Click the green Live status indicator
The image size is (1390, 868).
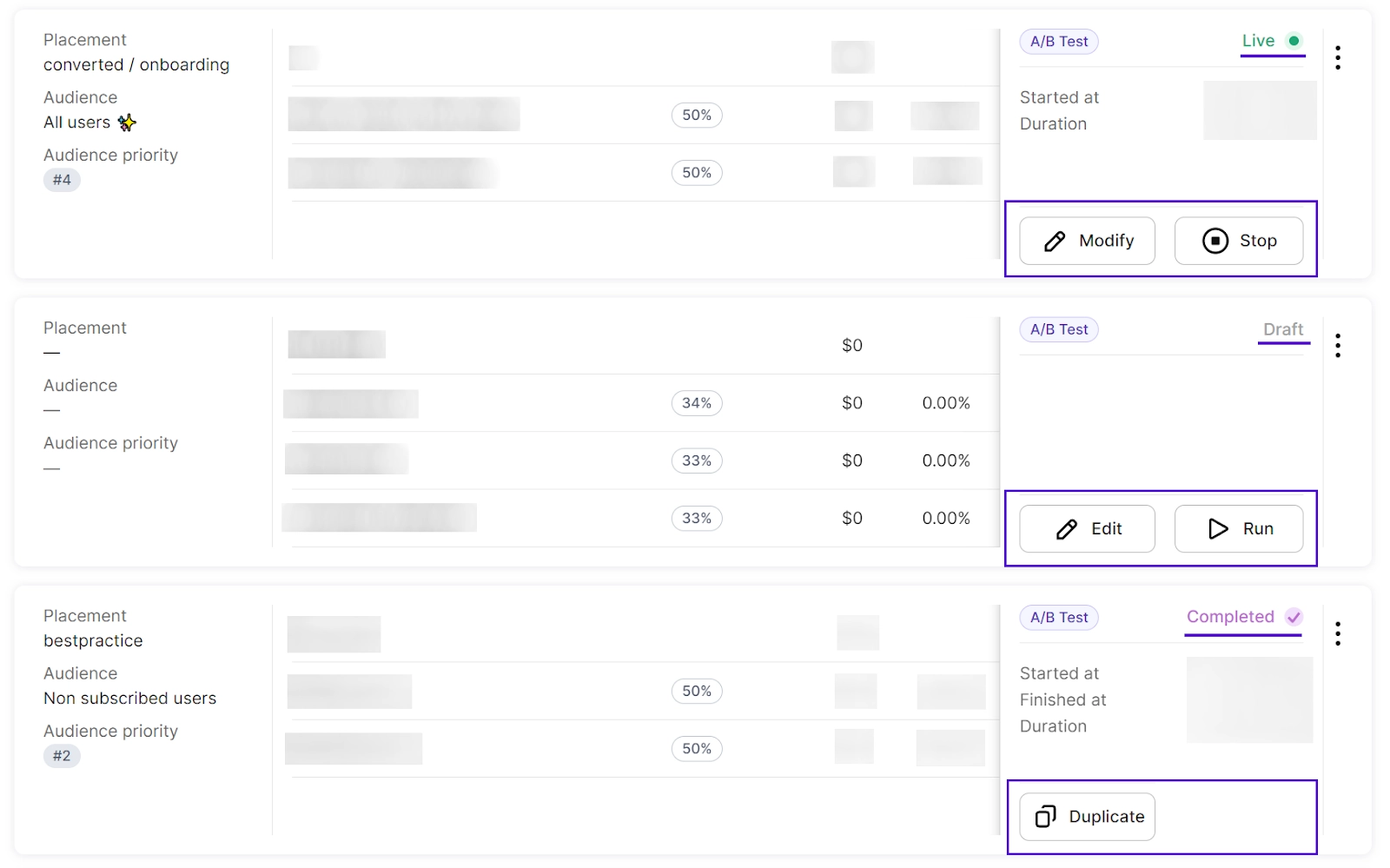pyautogui.click(x=1294, y=41)
